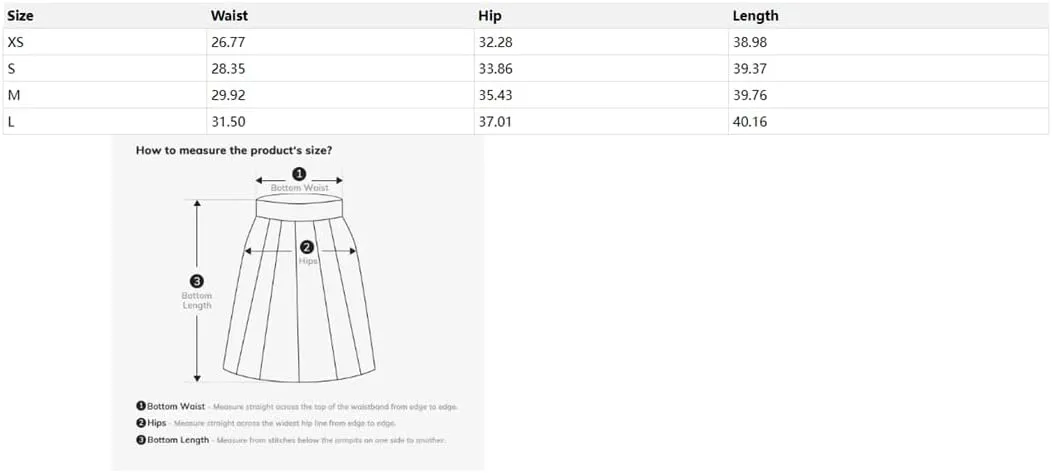Click the number 3 Bottom Length marker

(197, 282)
